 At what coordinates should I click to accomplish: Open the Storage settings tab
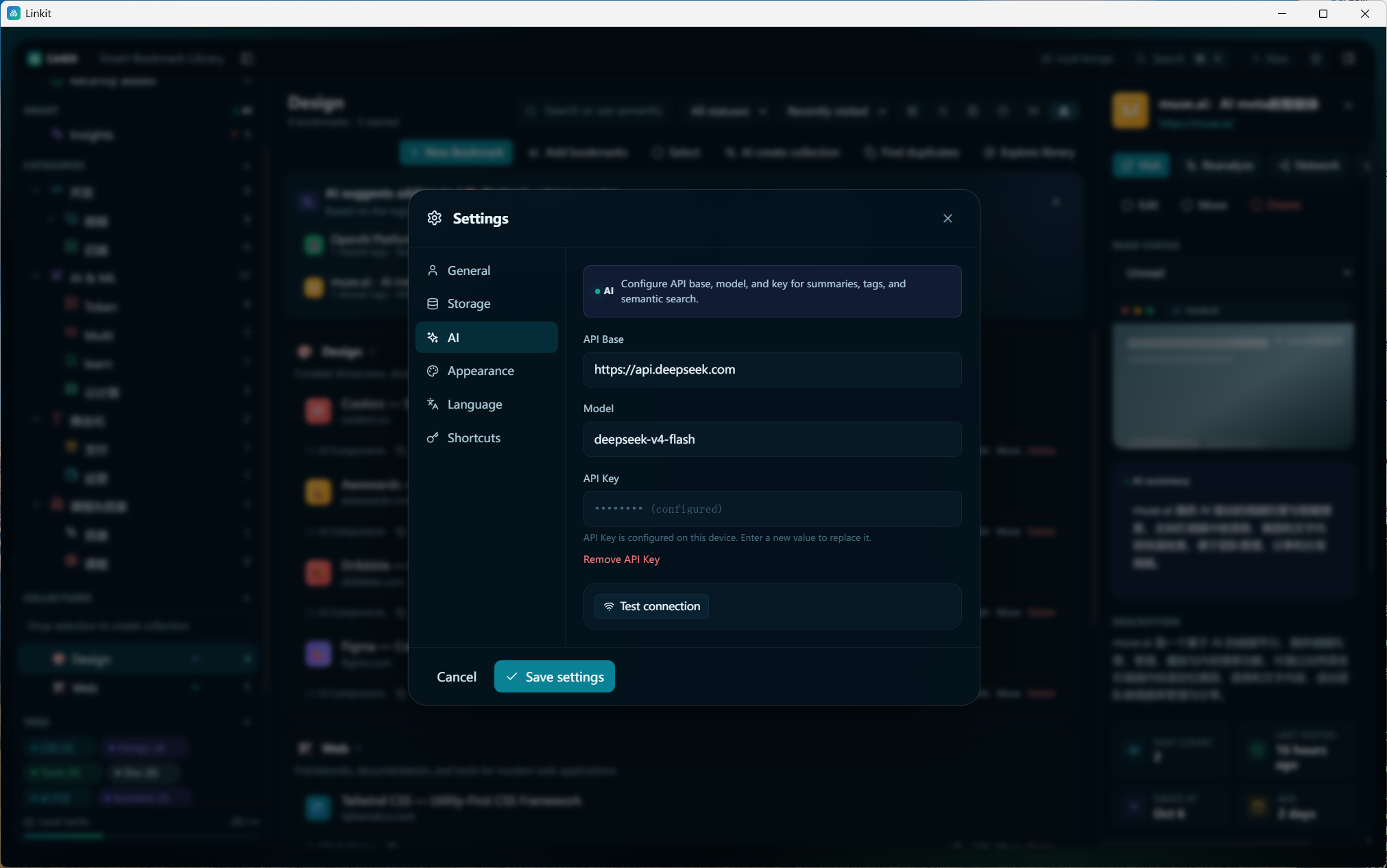(x=486, y=303)
